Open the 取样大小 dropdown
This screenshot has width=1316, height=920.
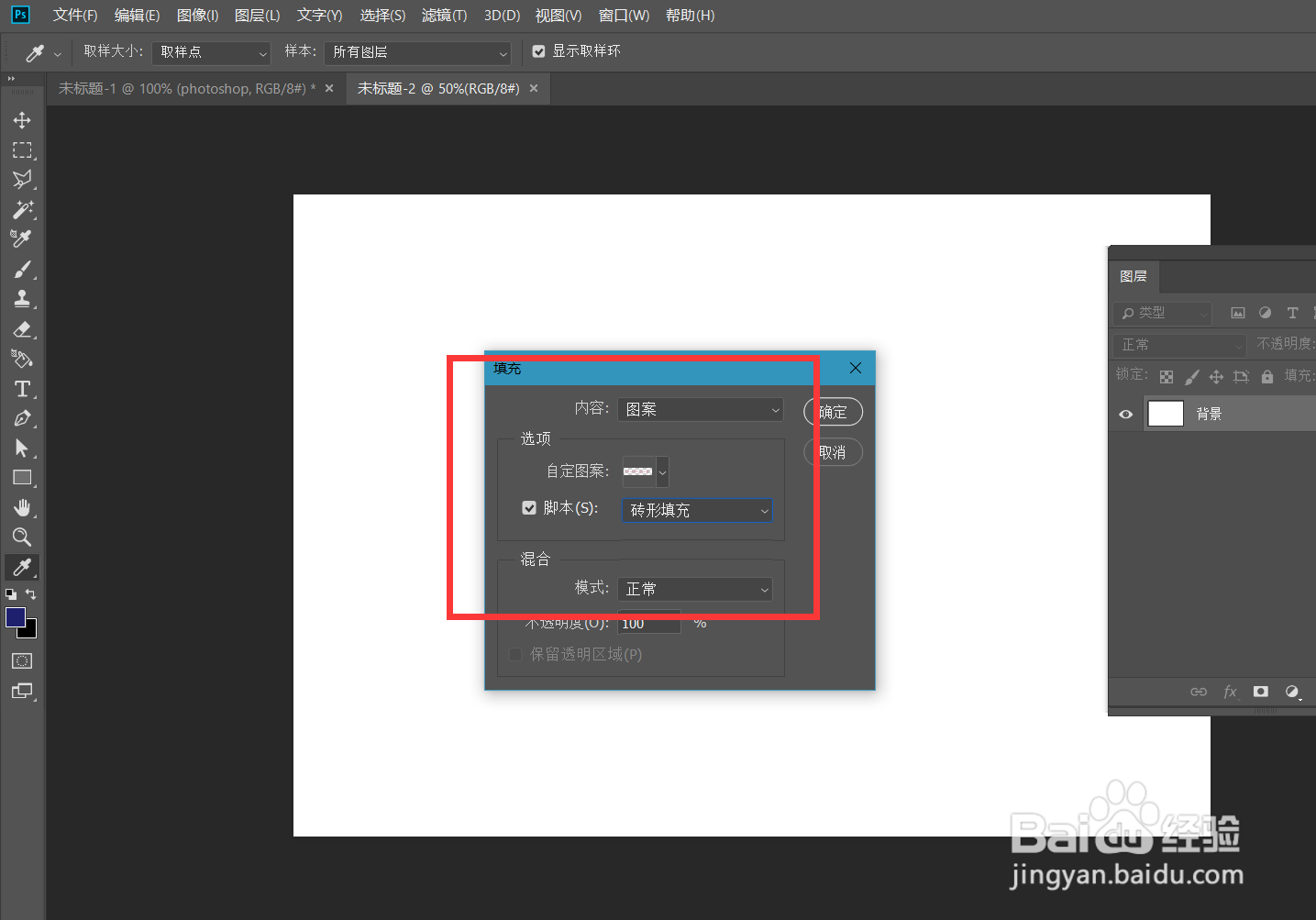point(211,52)
